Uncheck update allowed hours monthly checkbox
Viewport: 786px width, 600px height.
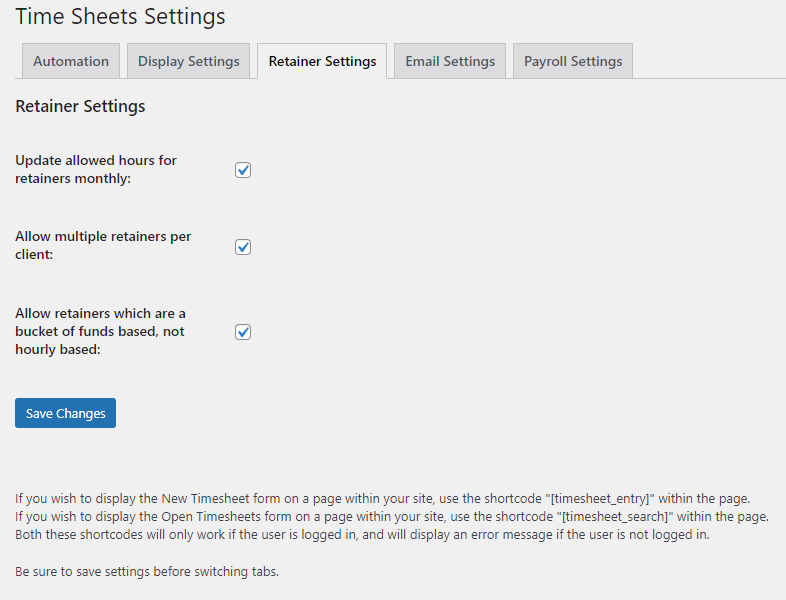point(243,170)
